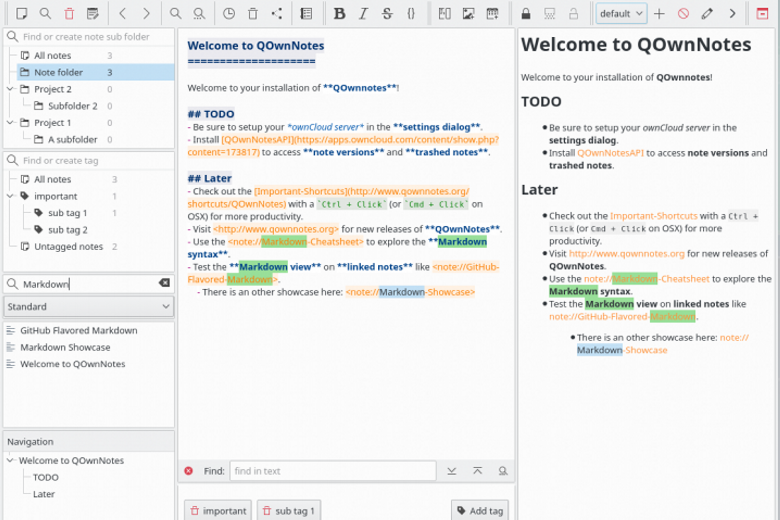
Task: Create a new note from the toolbar
Action: coord(21,13)
